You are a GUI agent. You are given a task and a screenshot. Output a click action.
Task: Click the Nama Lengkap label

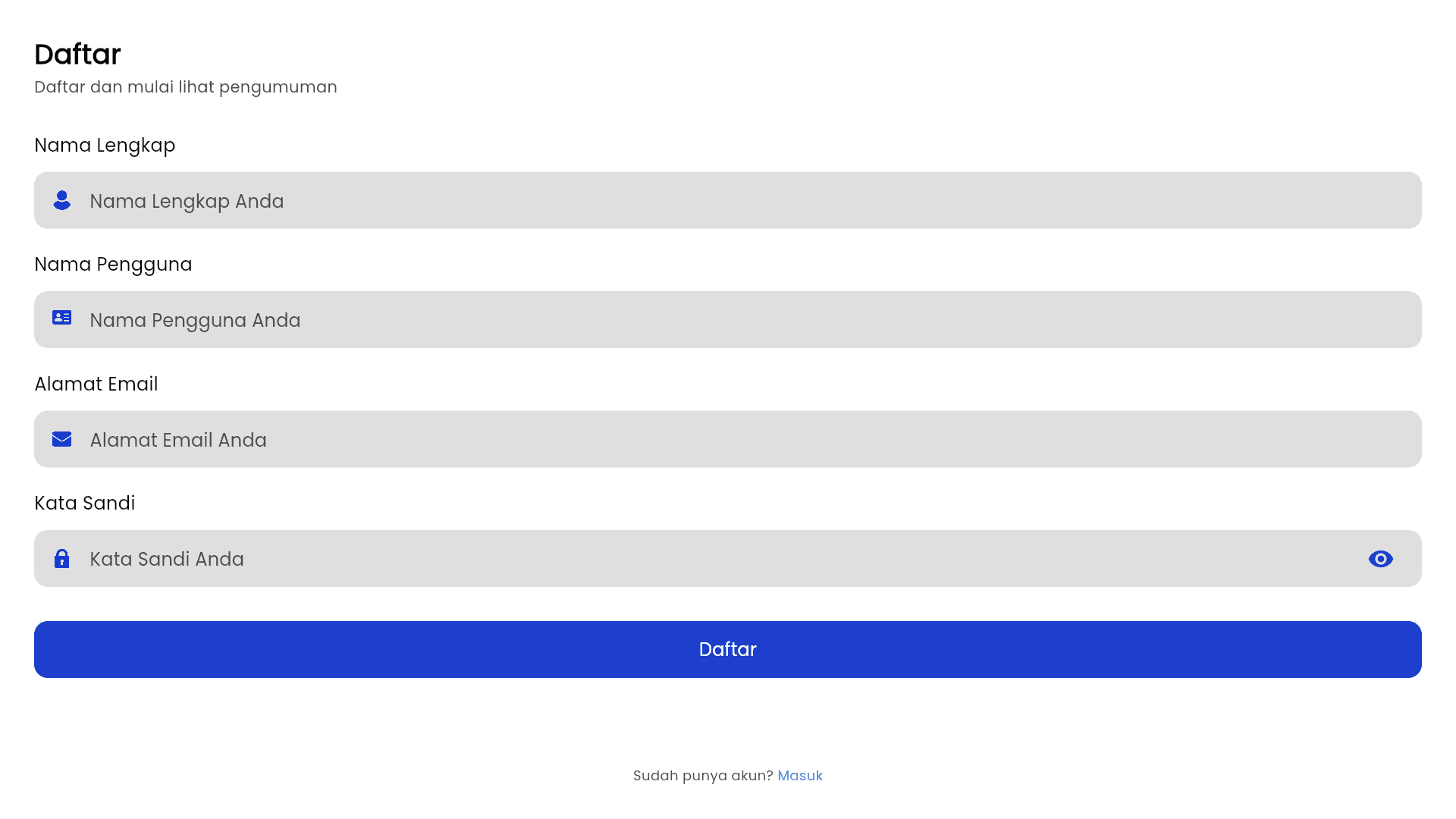[105, 146]
